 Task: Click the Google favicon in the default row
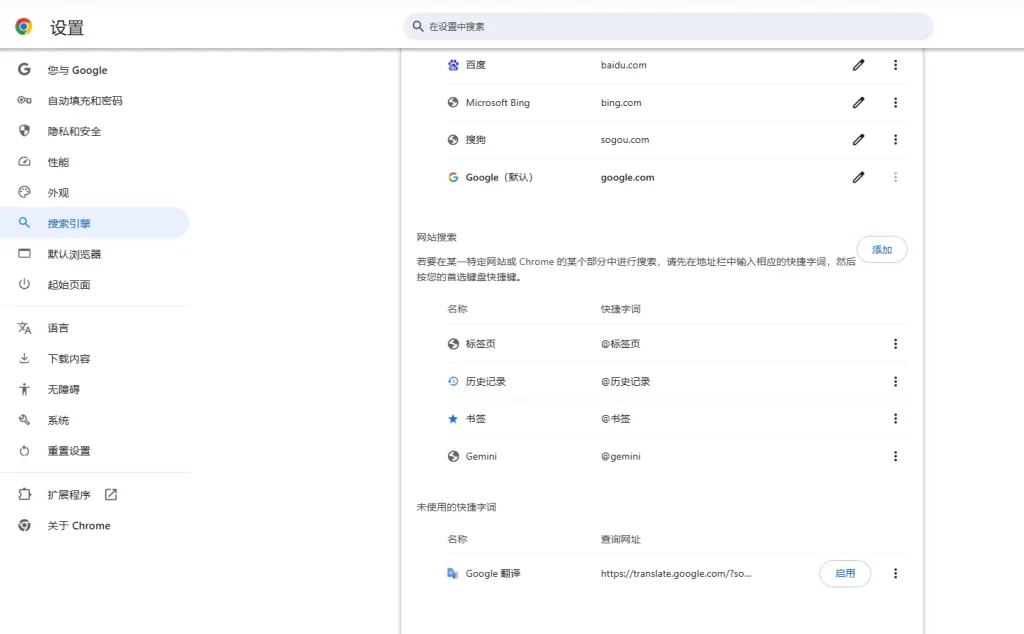point(453,177)
